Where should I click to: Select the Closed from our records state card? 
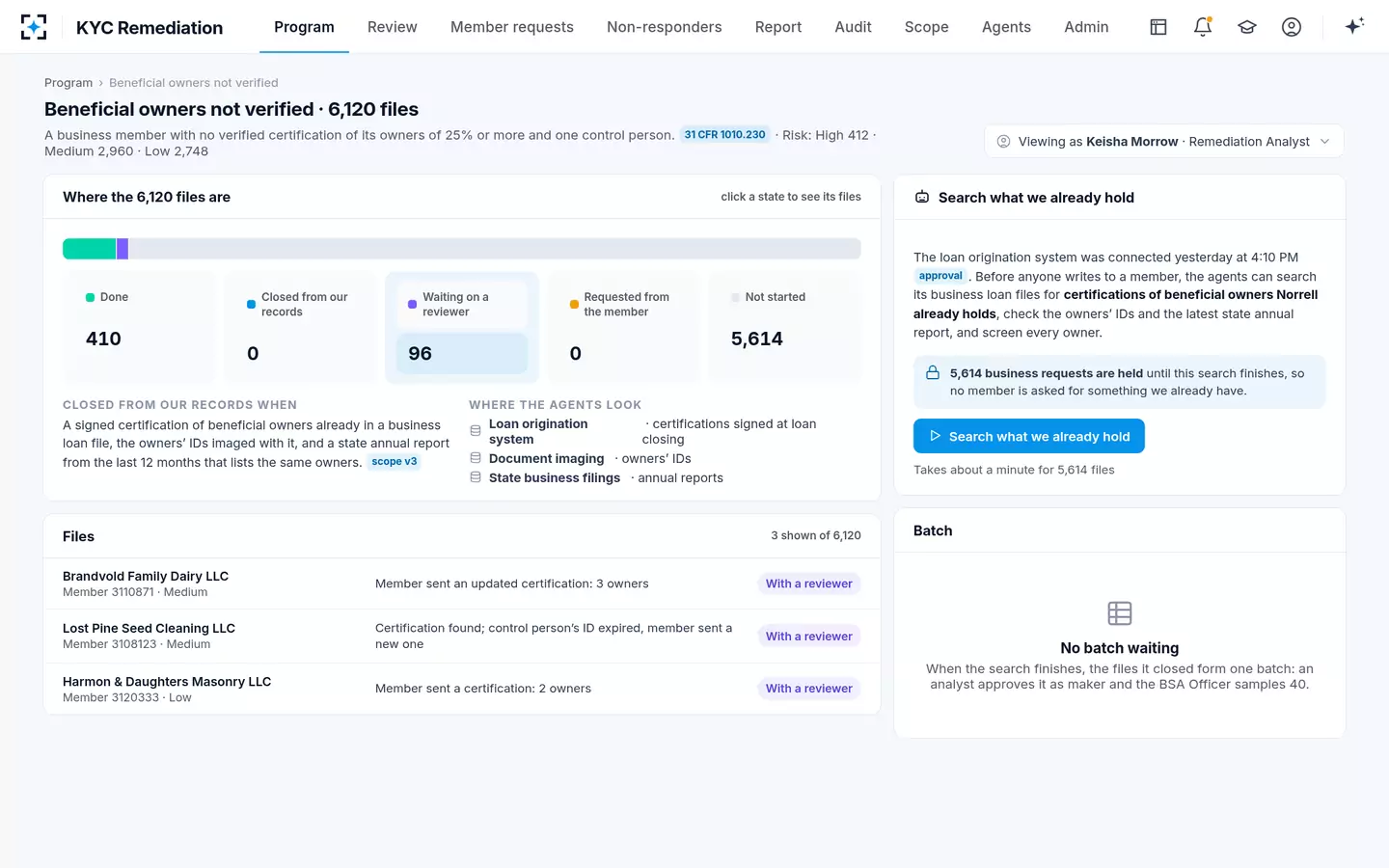[x=300, y=328]
